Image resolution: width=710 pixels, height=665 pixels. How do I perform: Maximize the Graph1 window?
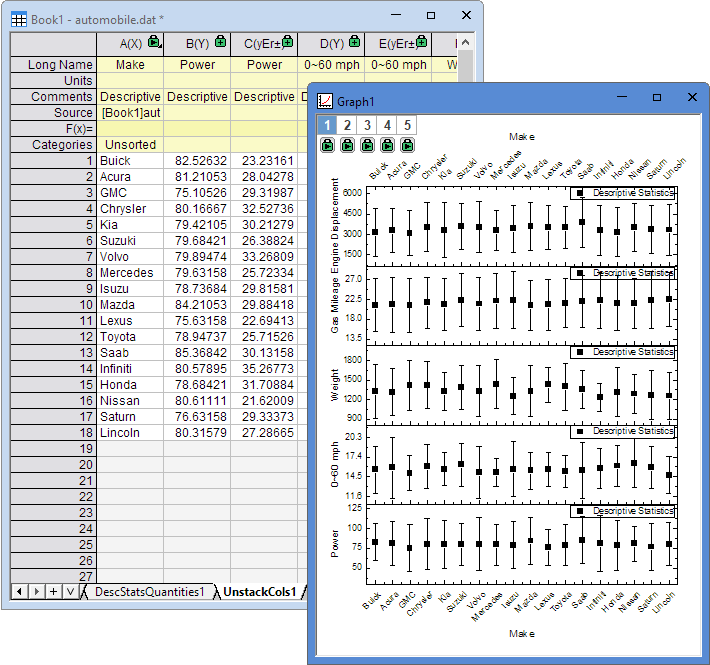[x=657, y=97]
